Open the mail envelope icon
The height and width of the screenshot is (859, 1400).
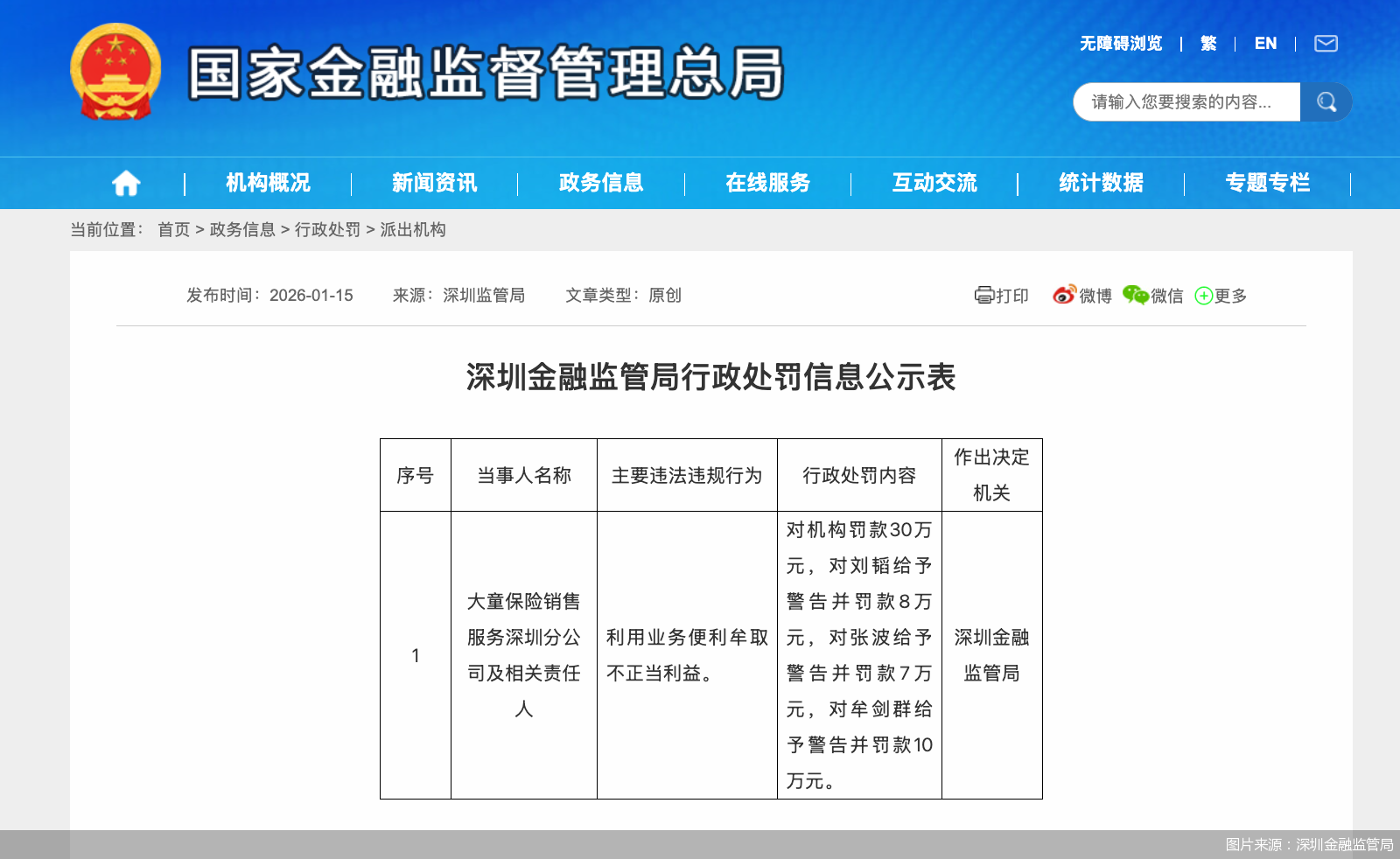point(1326,43)
